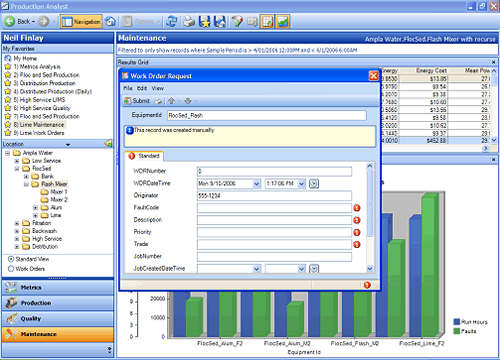Open the Maintenance navigation section

coord(58,334)
